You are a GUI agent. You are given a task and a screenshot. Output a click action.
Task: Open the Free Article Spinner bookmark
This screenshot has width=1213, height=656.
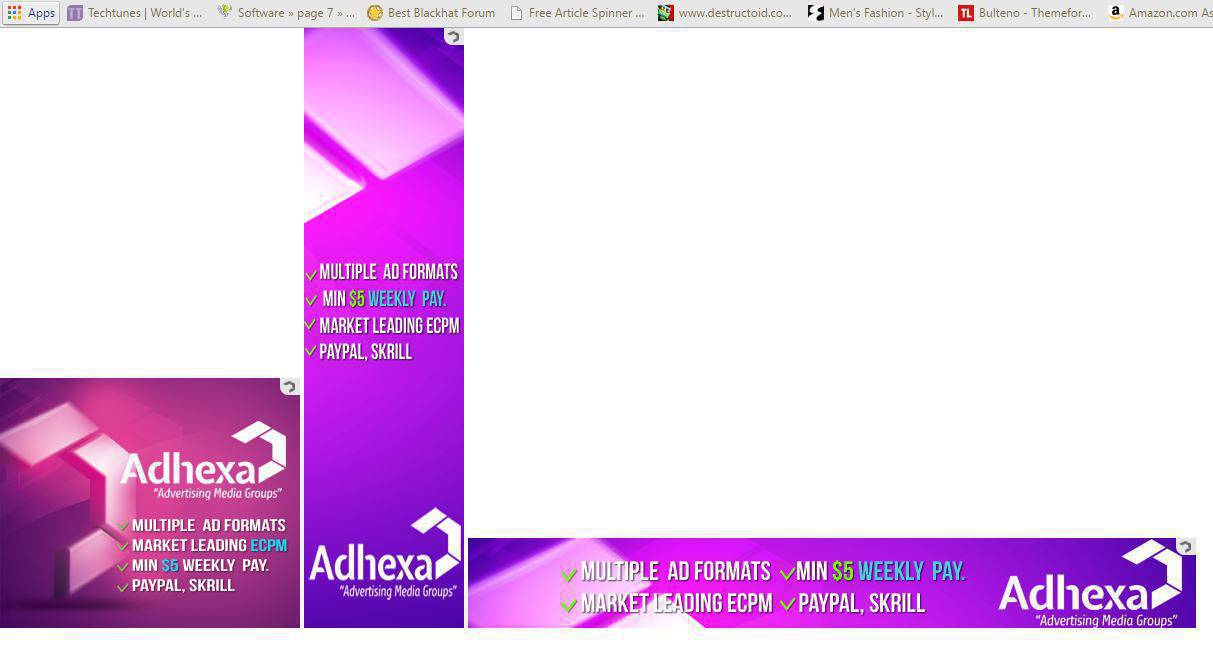pyautogui.click(x=577, y=13)
